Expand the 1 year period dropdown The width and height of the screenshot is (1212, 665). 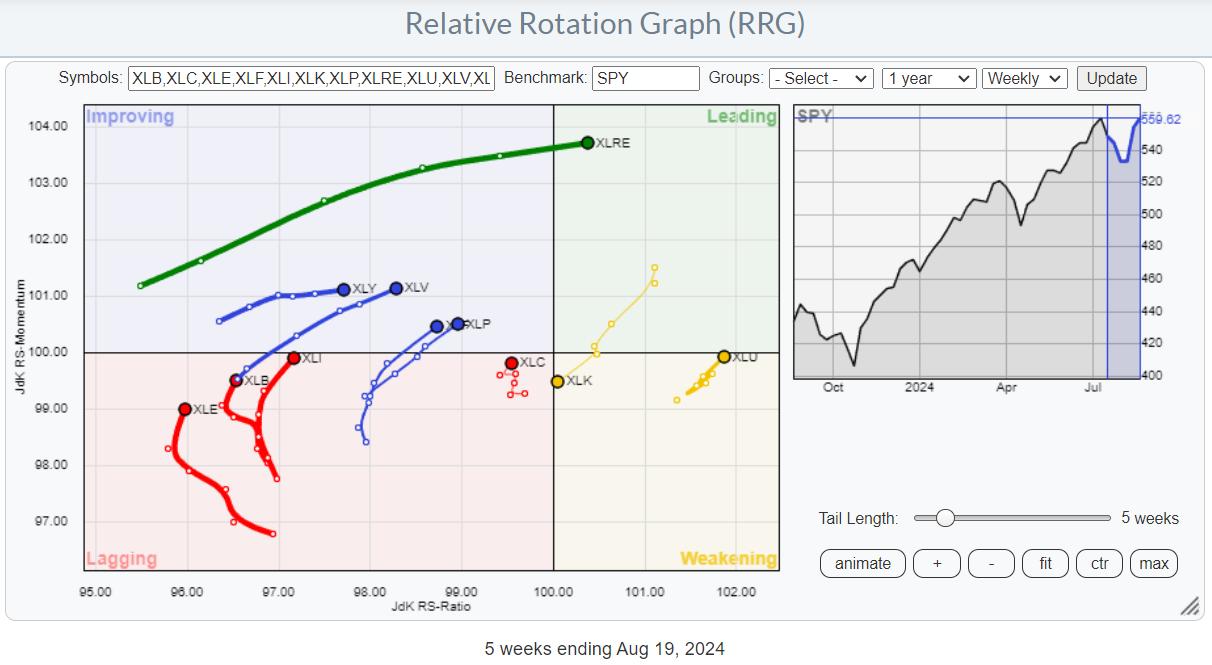click(928, 78)
